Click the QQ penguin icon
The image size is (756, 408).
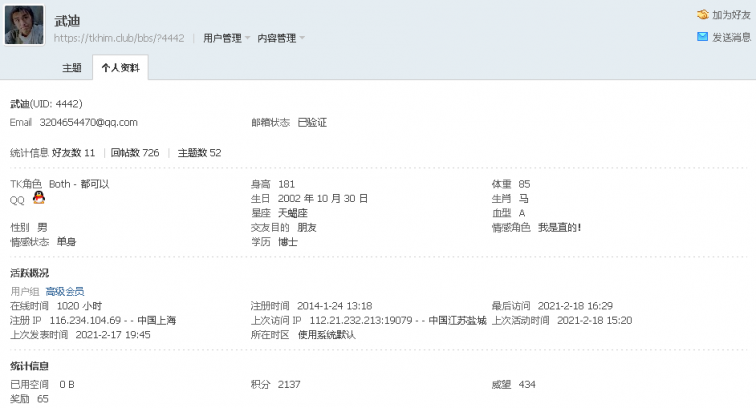click(x=39, y=198)
